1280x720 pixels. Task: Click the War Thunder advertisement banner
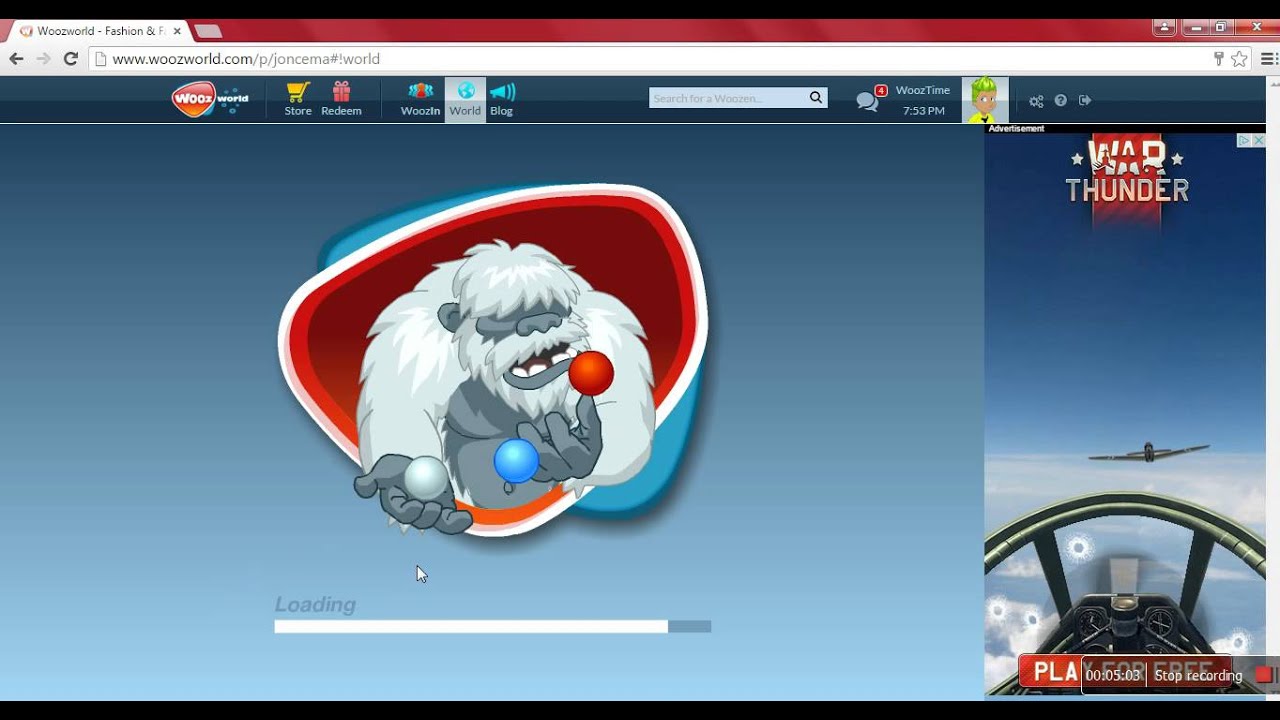click(1125, 414)
